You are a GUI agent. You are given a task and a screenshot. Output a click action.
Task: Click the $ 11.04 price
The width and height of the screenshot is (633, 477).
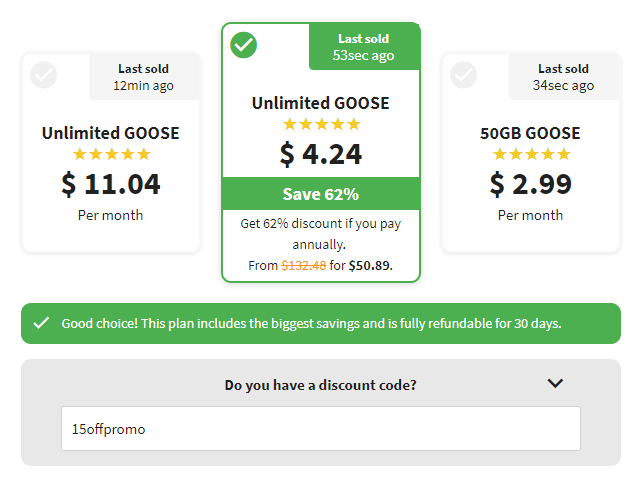pos(111,184)
